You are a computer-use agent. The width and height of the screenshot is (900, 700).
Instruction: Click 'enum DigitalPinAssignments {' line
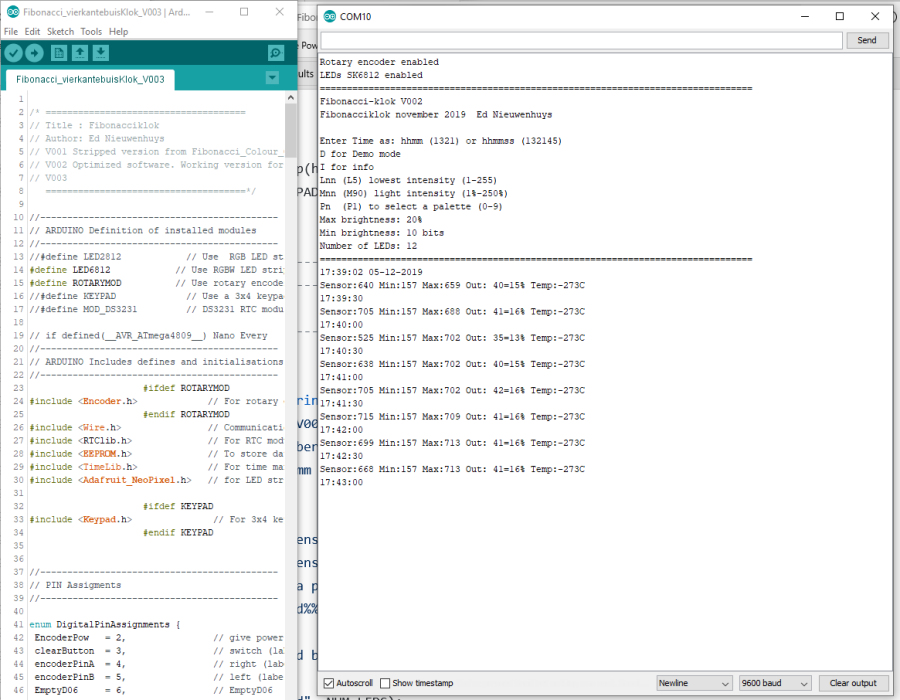coord(105,624)
